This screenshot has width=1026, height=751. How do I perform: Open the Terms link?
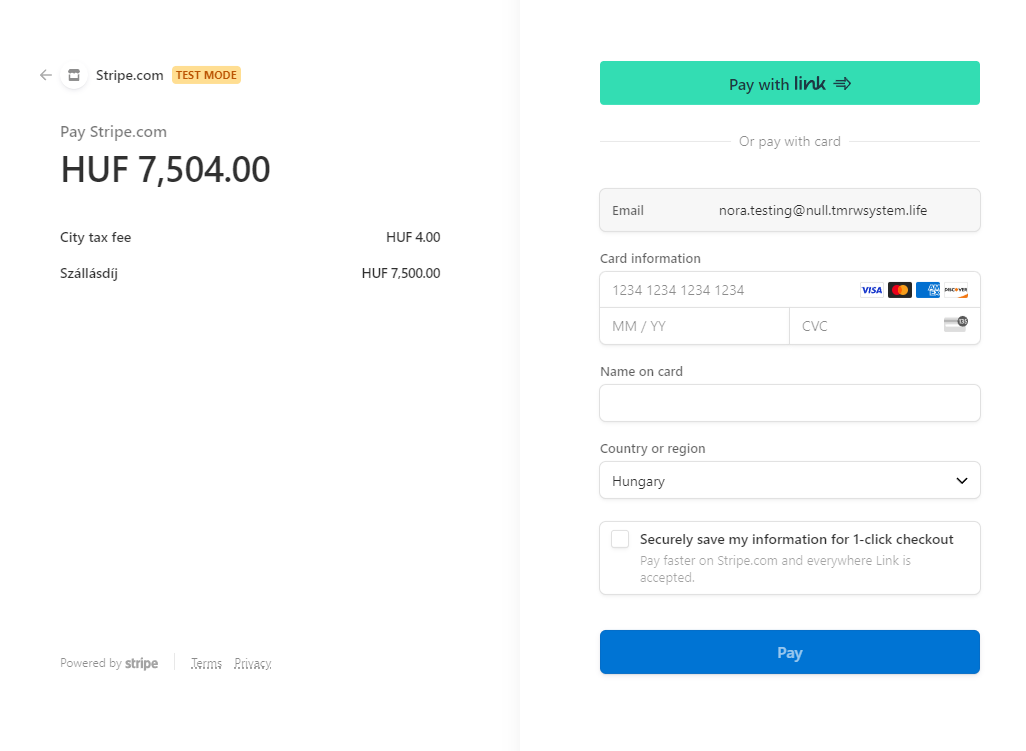pos(206,663)
